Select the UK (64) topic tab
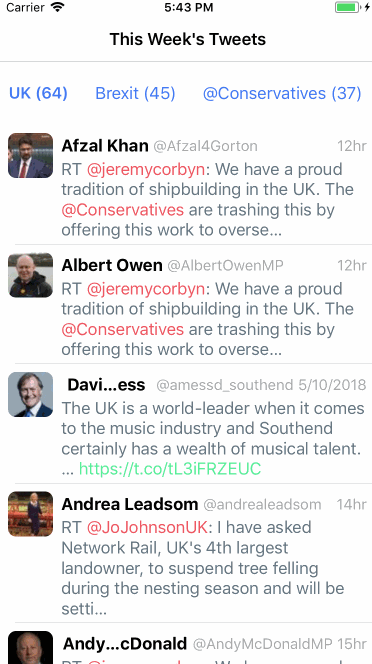The height and width of the screenshot is (664, 372). pyautogui.click(x=39, y=93)
